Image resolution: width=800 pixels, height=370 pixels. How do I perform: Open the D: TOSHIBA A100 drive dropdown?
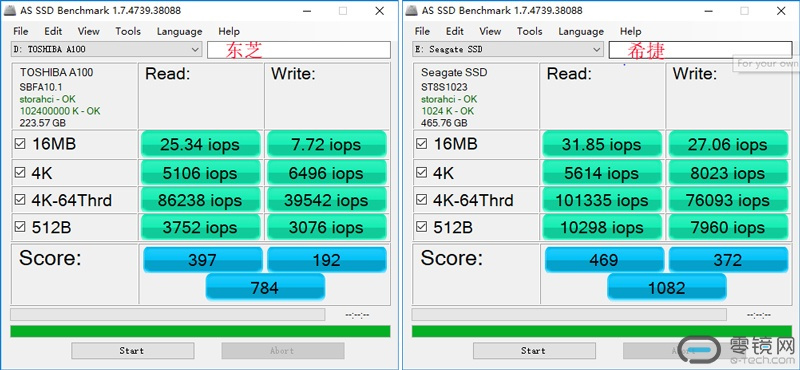coord(107,50)
